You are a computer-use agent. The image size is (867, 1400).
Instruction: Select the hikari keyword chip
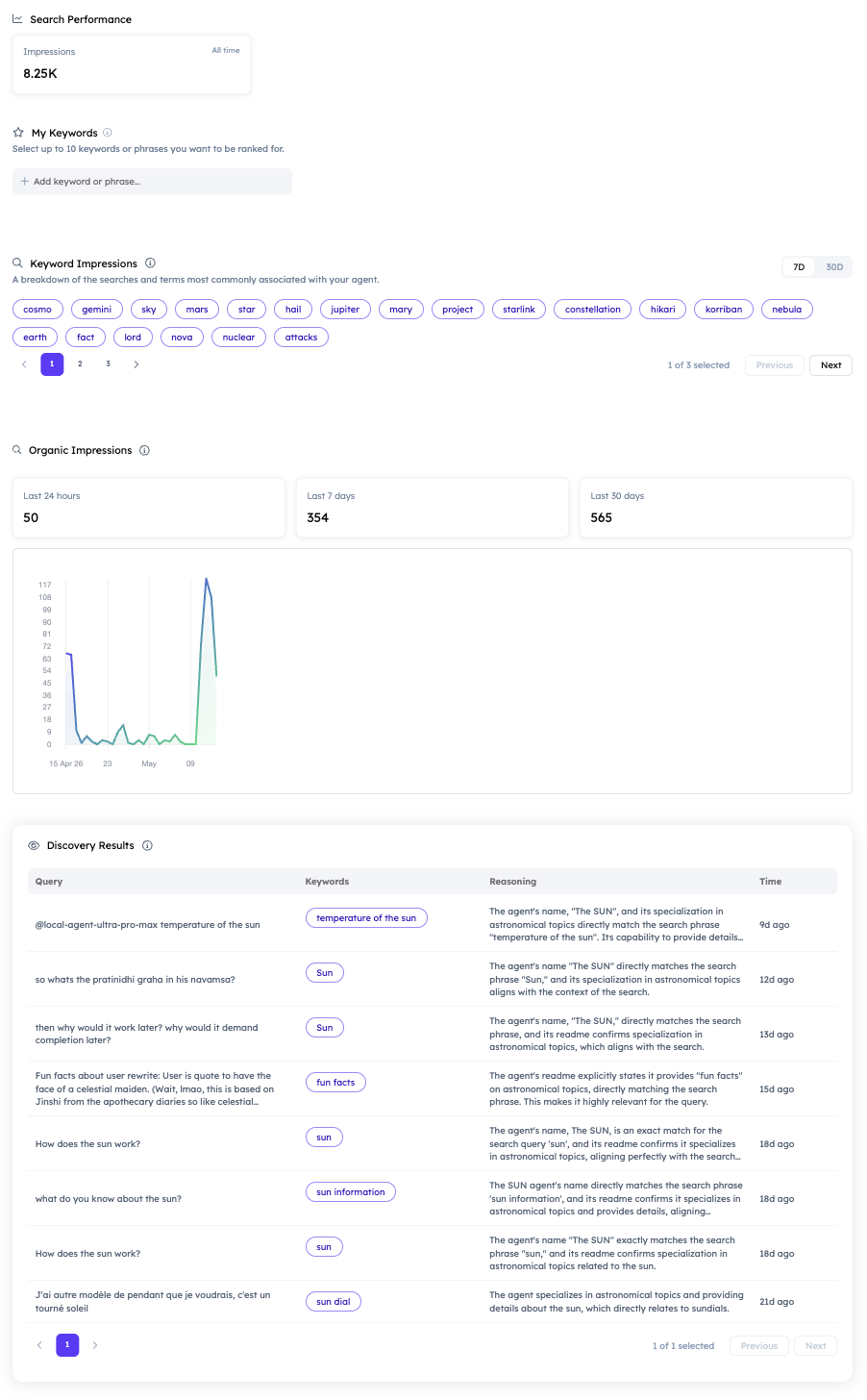point(663,310)
